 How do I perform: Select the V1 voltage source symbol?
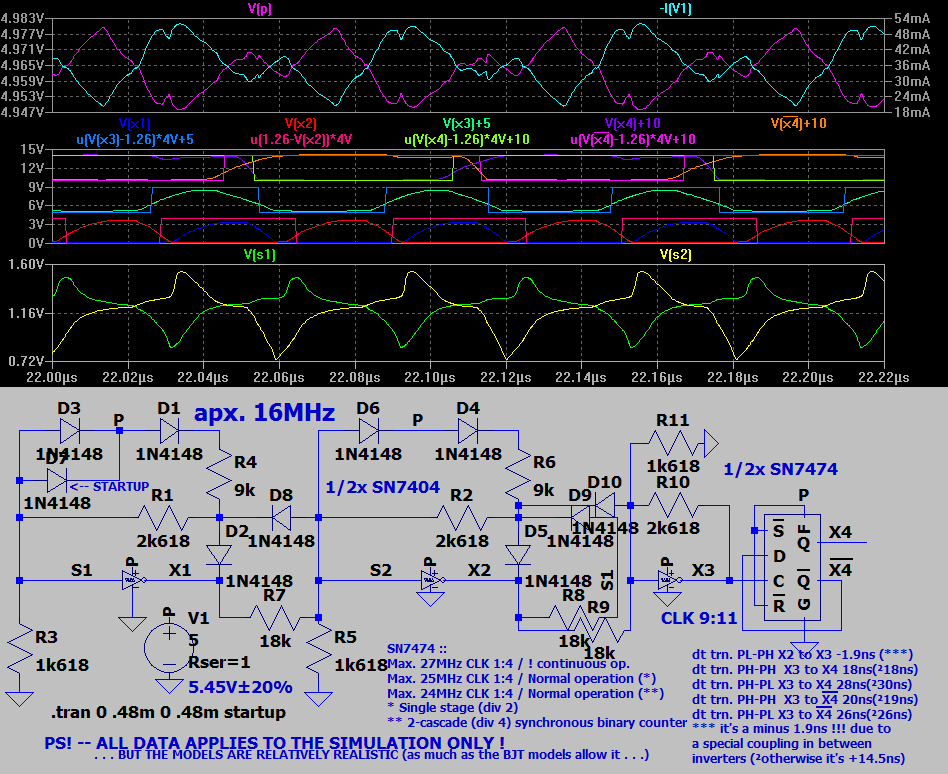coord(169,644)
